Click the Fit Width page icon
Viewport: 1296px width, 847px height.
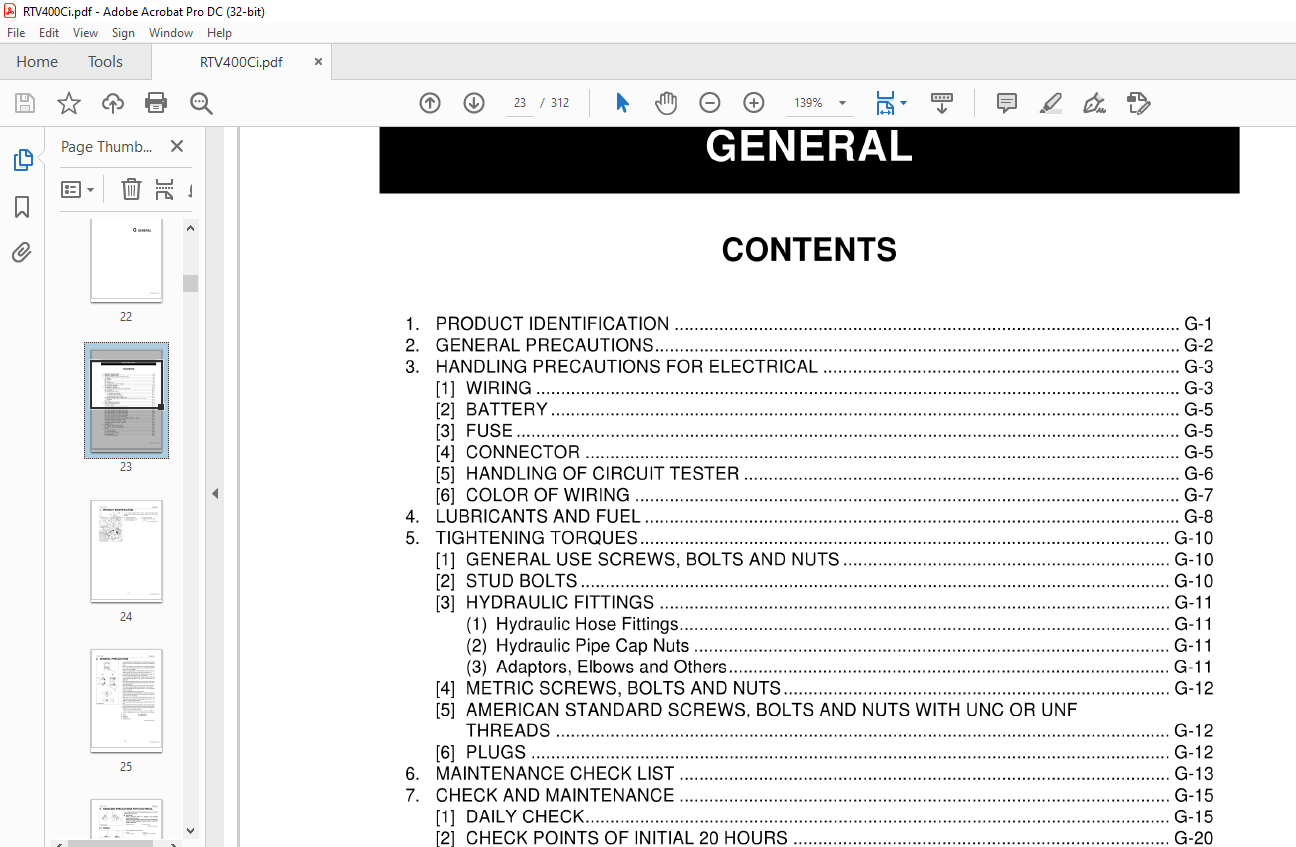point(885,103)
